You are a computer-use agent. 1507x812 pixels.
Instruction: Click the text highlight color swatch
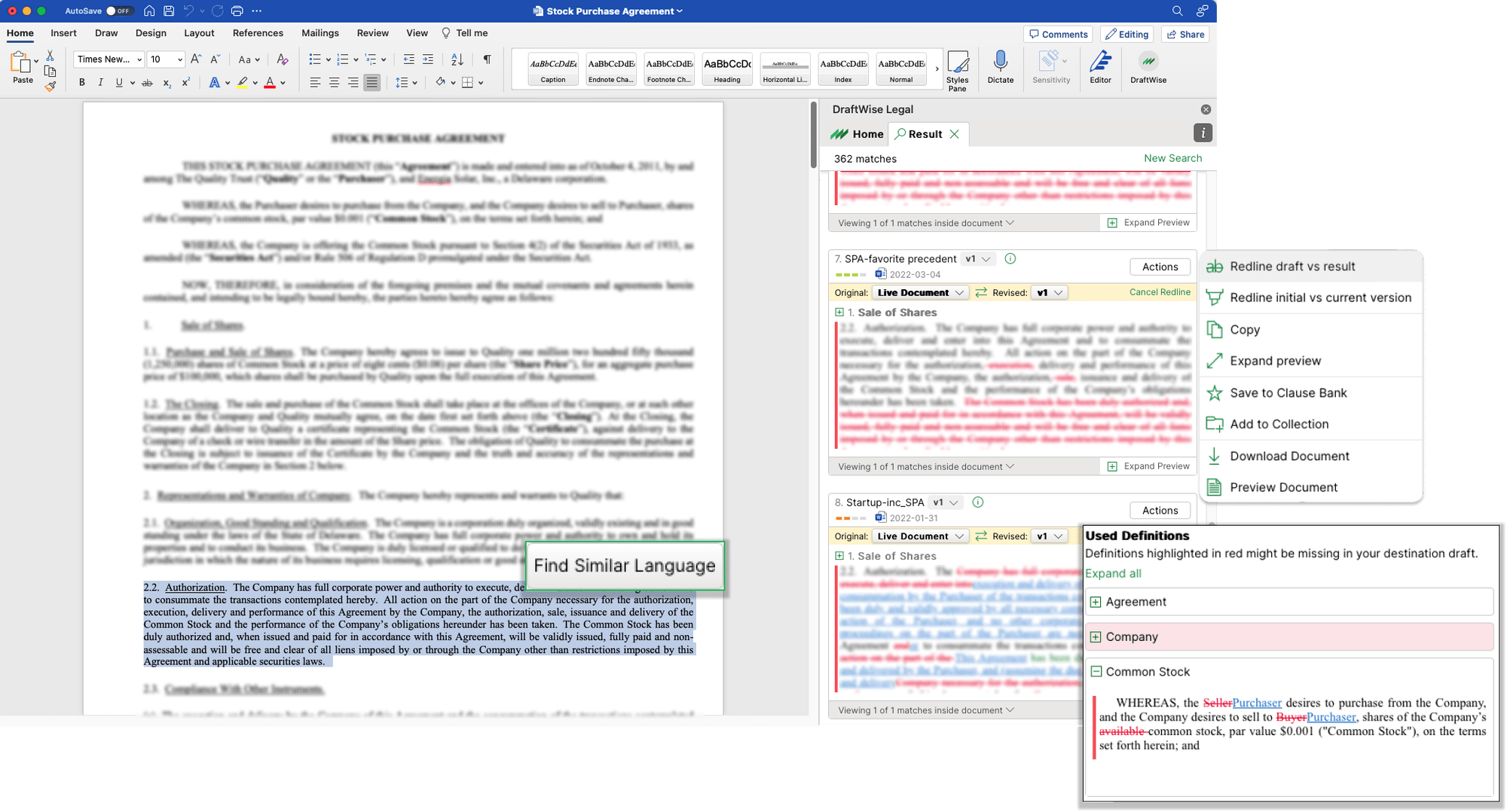click(242, 83)
